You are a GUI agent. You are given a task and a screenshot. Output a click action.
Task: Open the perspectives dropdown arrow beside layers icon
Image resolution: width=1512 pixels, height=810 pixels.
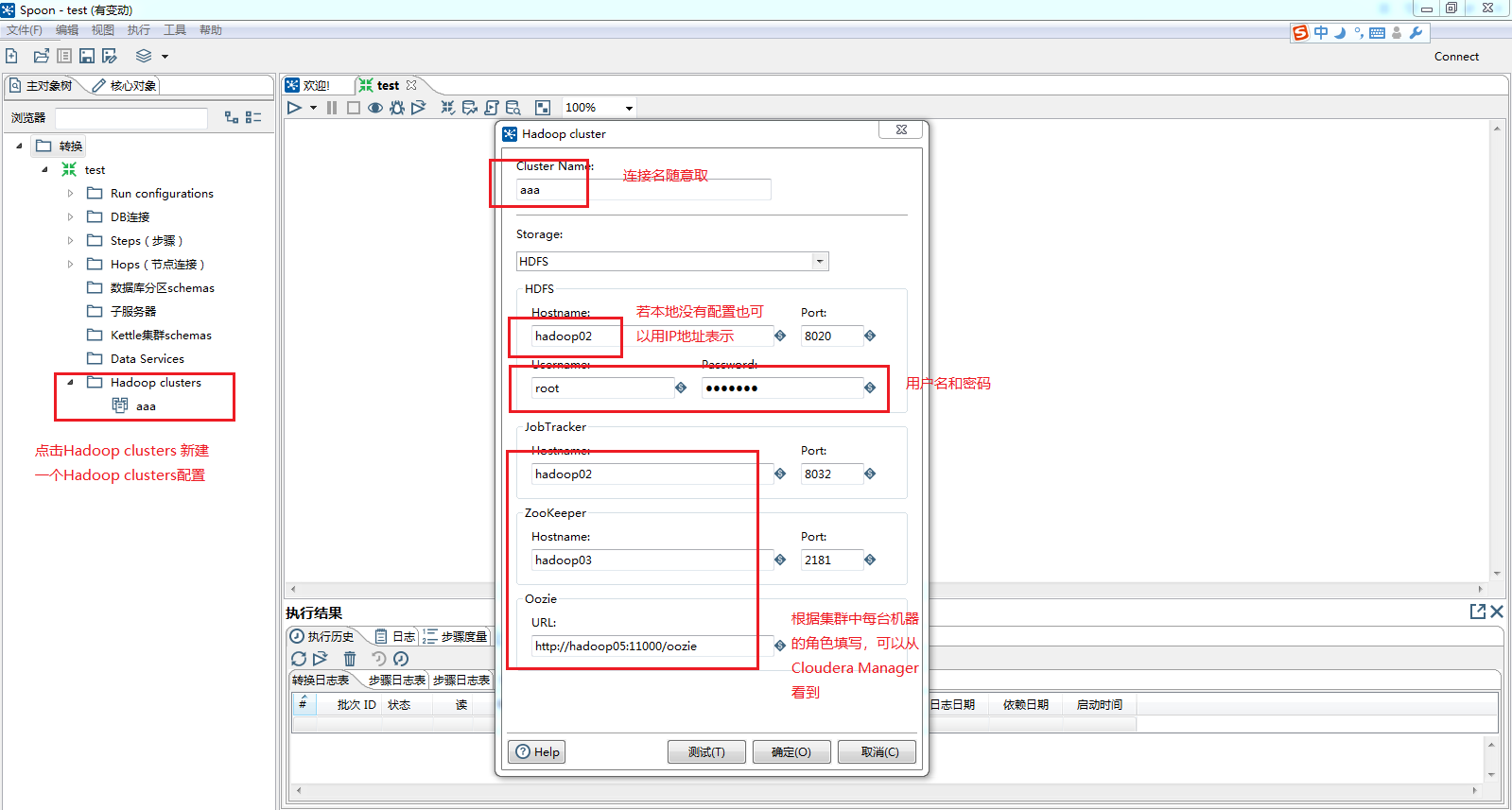pos(165,57)
